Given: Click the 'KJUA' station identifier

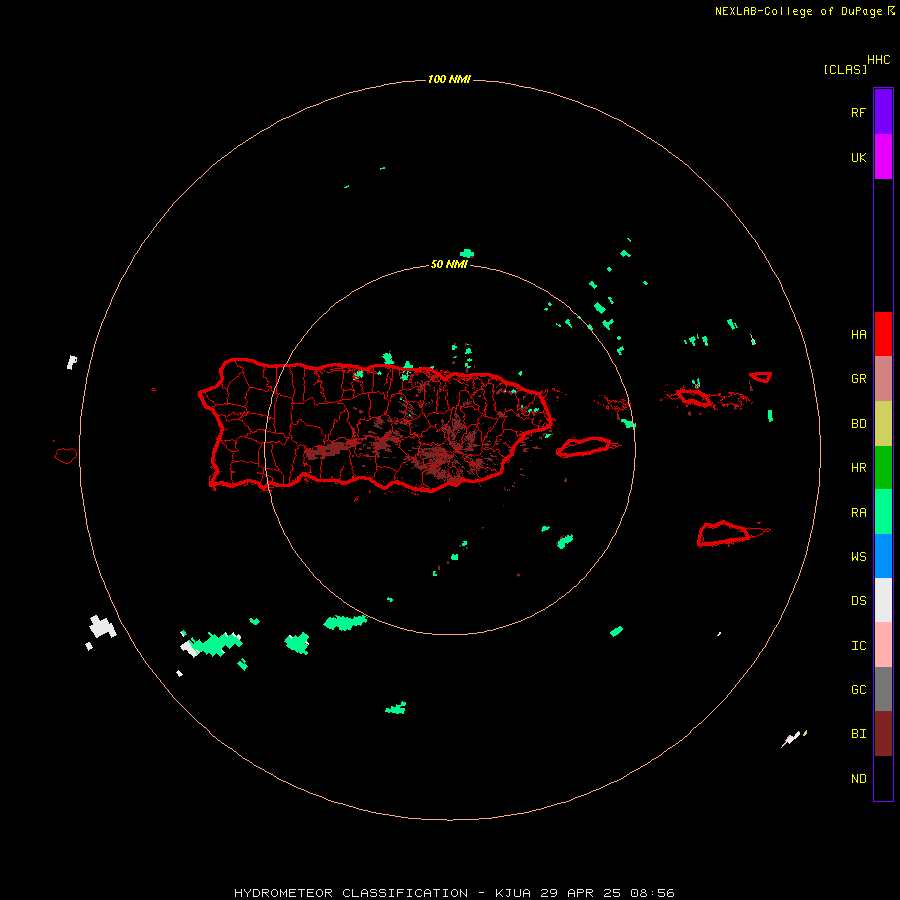Looking at the screenshot, I should pyautogui.click(x=513, y=893).
